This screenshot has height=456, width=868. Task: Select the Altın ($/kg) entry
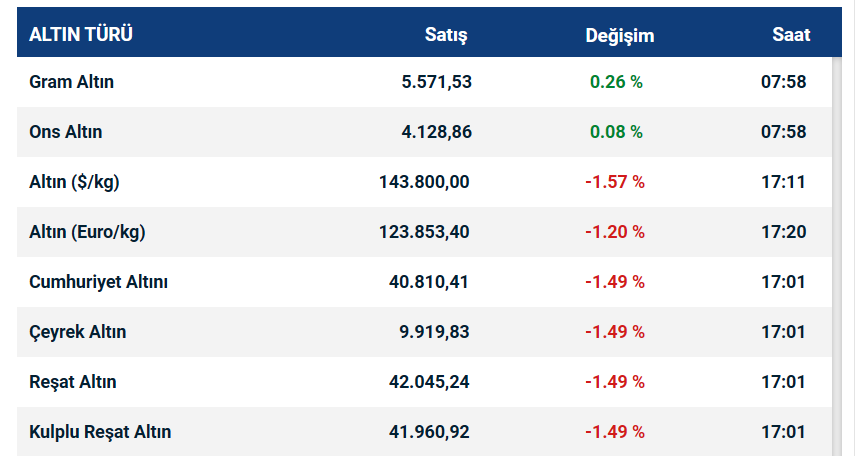[75, 182]
